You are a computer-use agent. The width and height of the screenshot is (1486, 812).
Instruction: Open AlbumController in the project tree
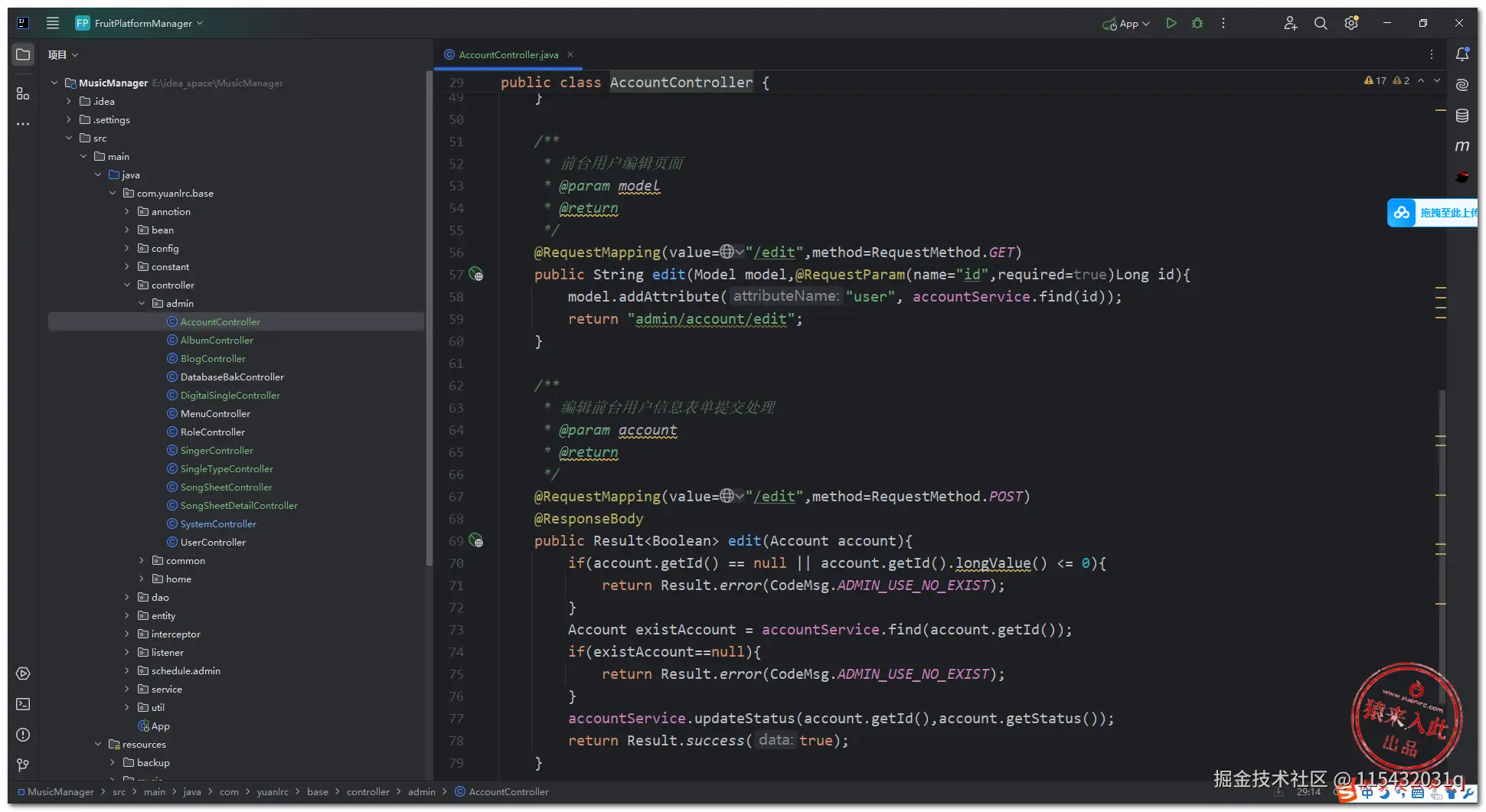tap(217, 340)
